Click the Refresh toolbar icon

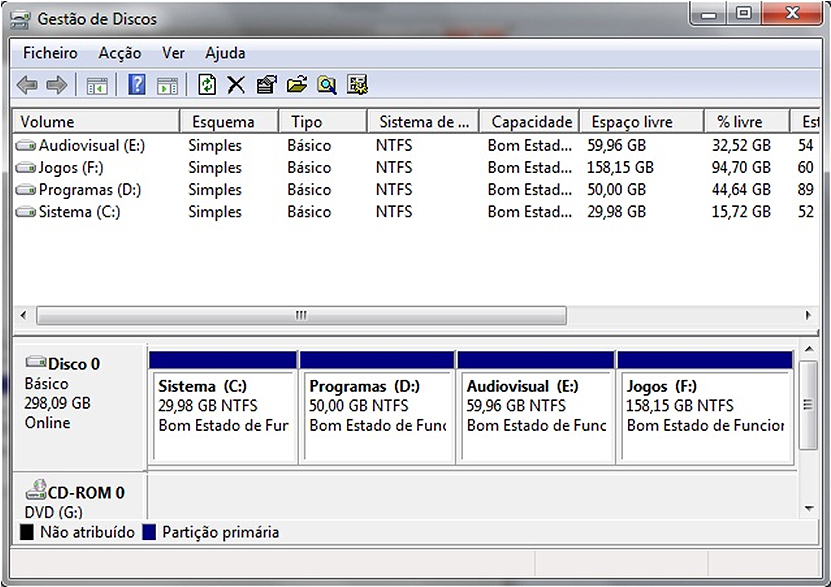206,85
